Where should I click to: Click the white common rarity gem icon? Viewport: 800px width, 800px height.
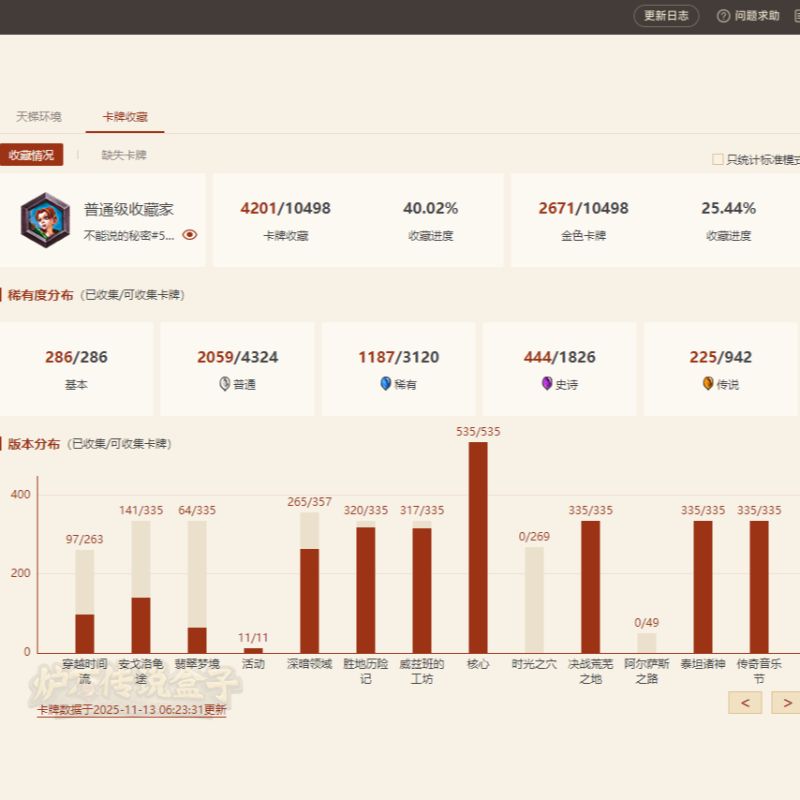point(224,384)
